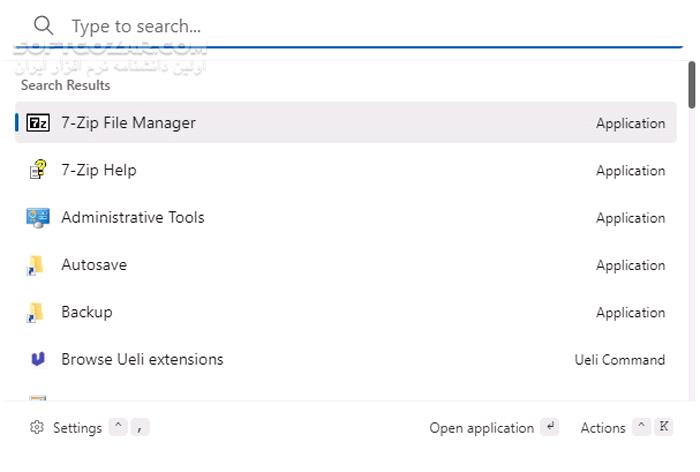Click the Administrative Tools icon
The height and width of the screenshot is (472, 700).
tap(38, 217)
